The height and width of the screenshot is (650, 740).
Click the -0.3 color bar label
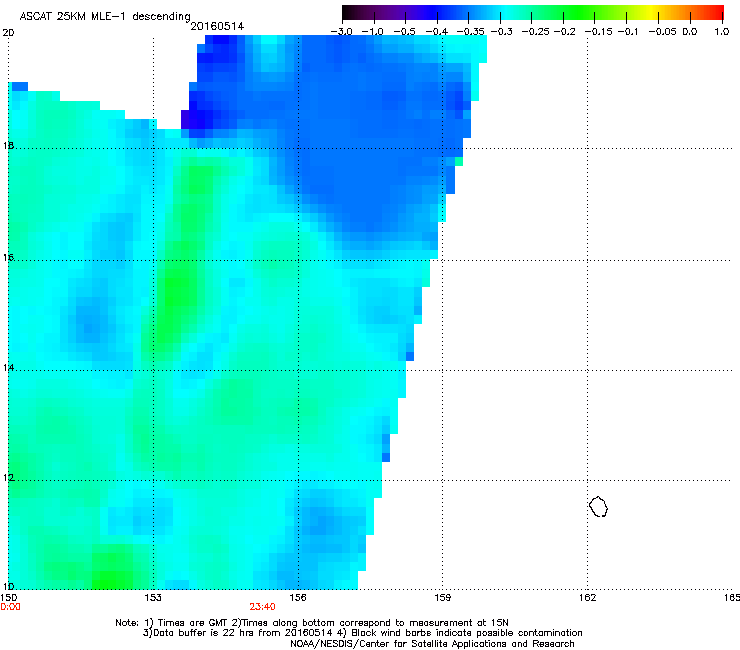(502, 32)
